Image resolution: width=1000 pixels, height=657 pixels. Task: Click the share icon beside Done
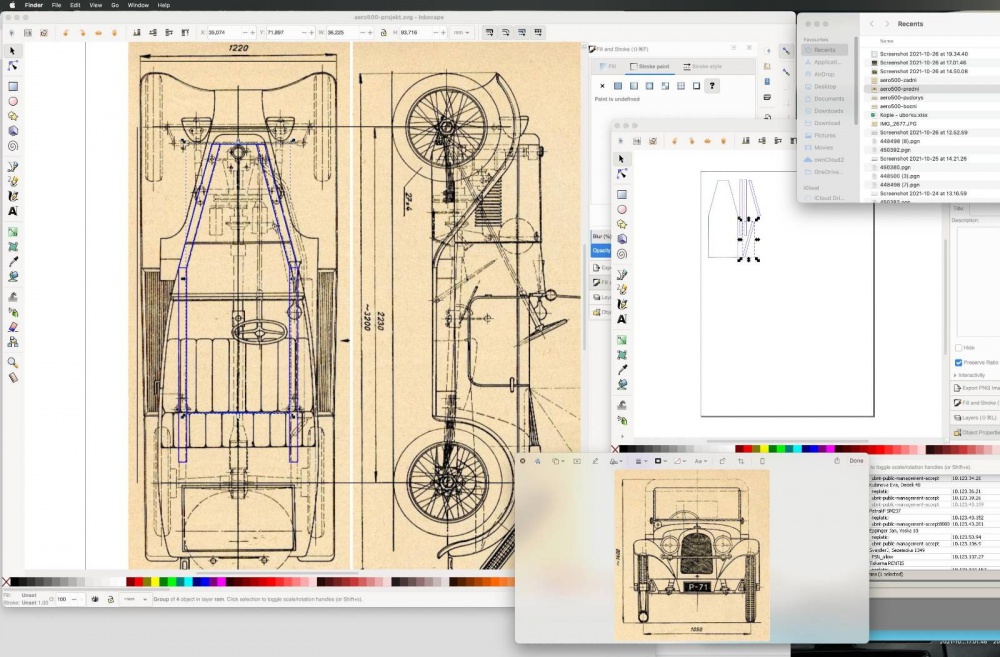point(837,461)
